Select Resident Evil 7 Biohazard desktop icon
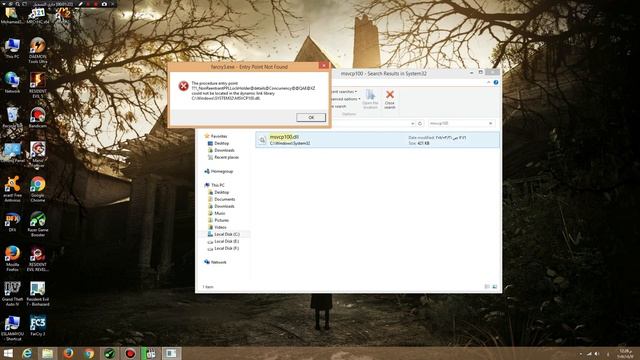The height and width of the screenshot is (360, 640). [38, 293]
